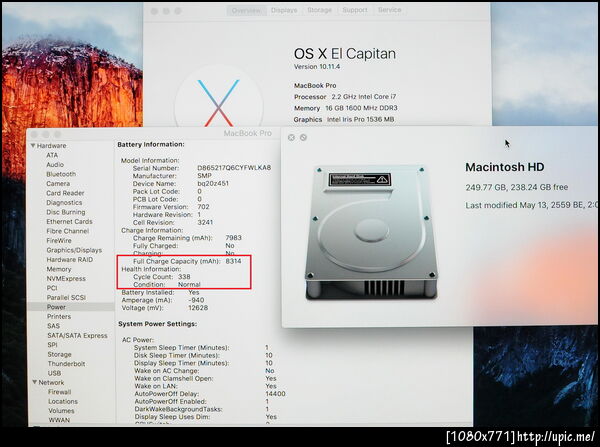Select SATA/SATA Express in the sidebar

click(x=77, y=335)
